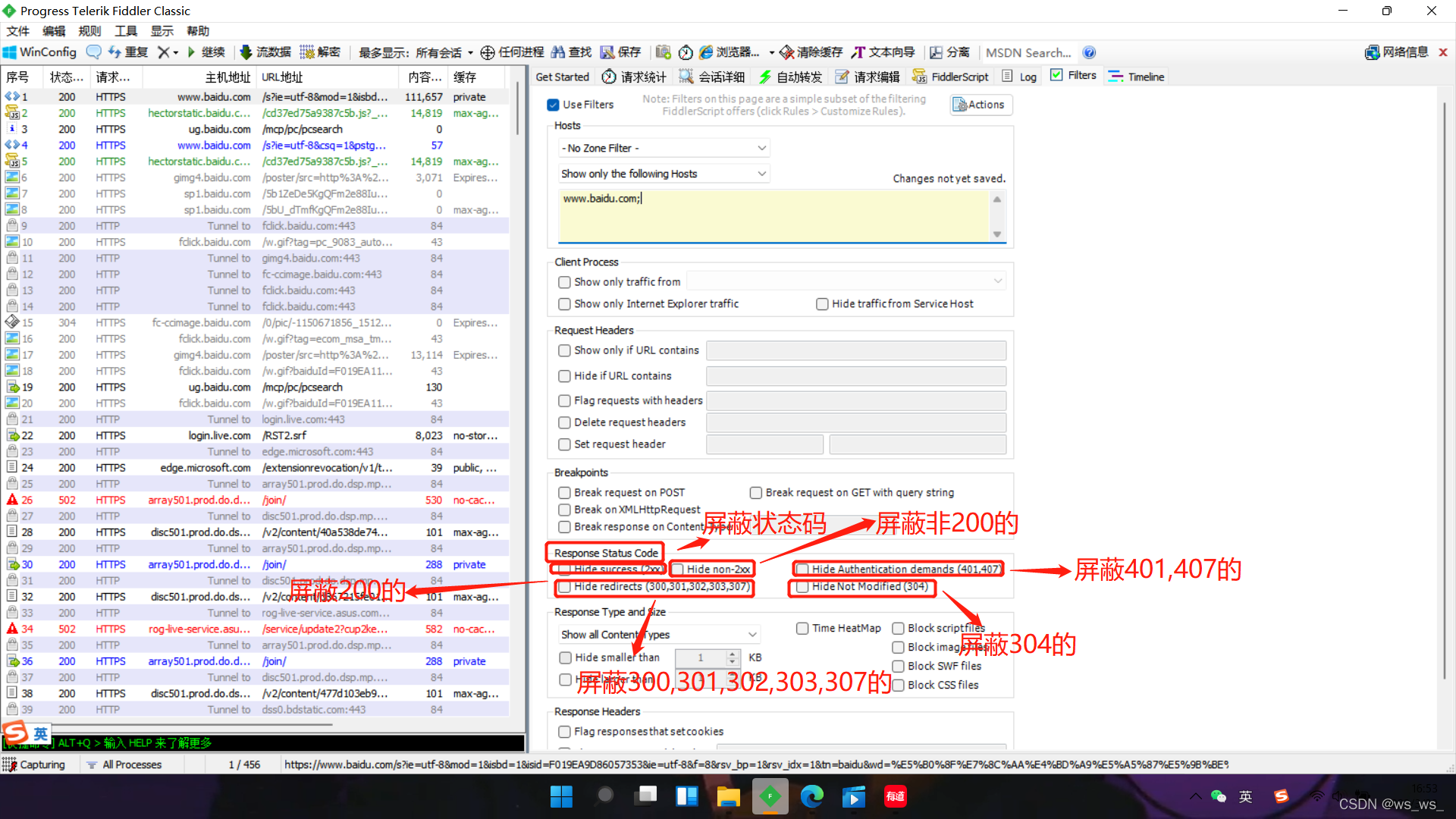This screenshot has width=1456, height=819.
Task: Enable Hide non-2xx checkbox
Action: 678,570
